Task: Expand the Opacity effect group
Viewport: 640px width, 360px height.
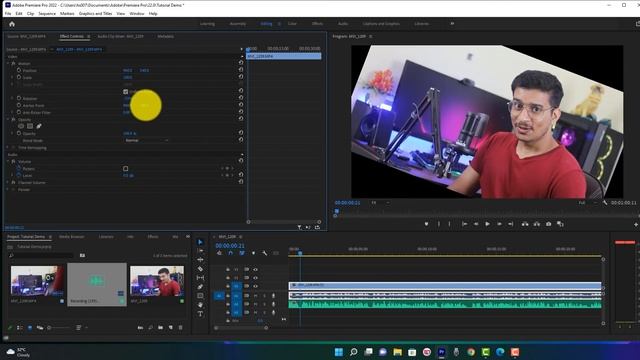Action: pos(8,120)
